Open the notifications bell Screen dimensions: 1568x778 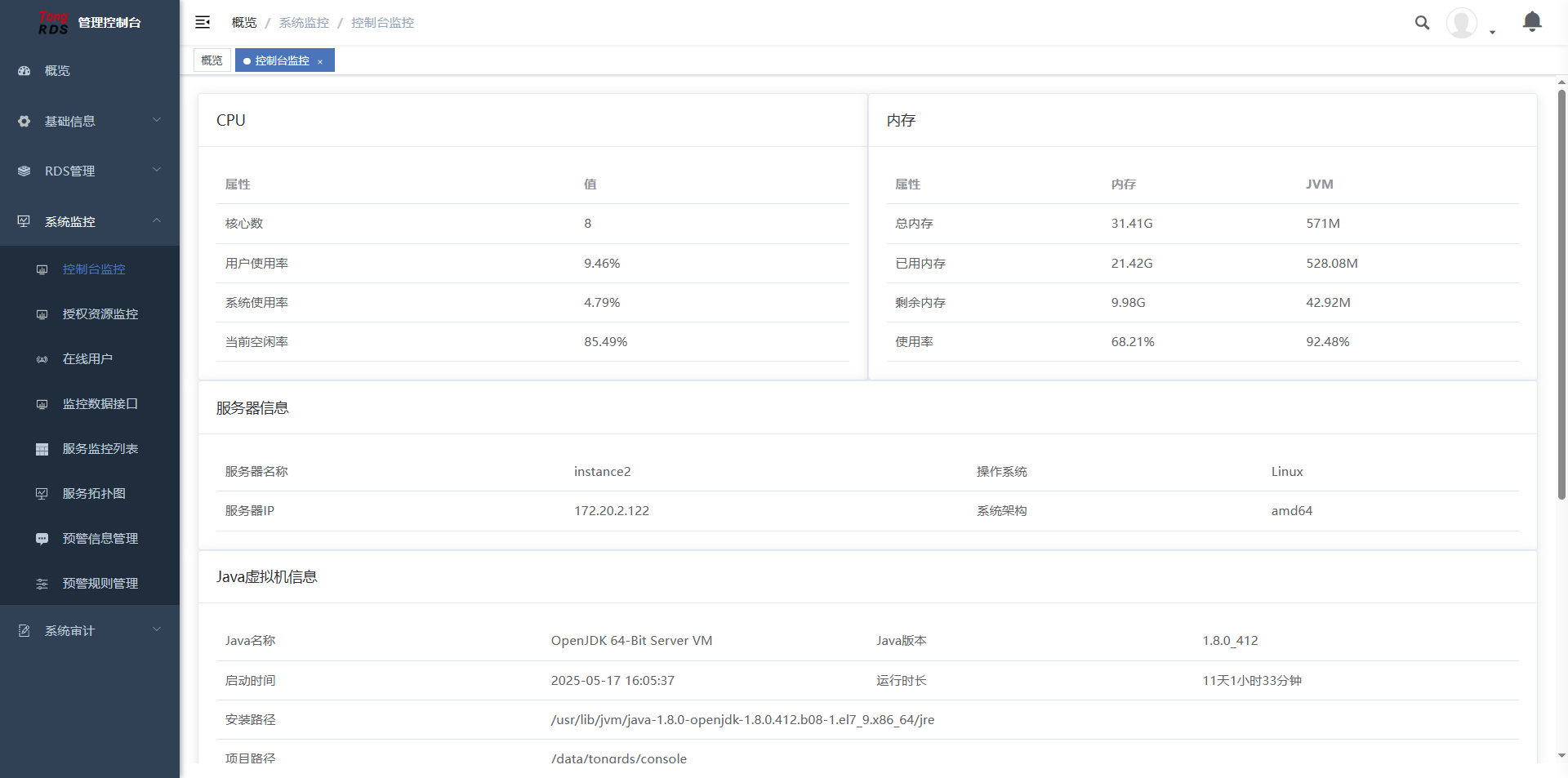(x=1532, y=21)
